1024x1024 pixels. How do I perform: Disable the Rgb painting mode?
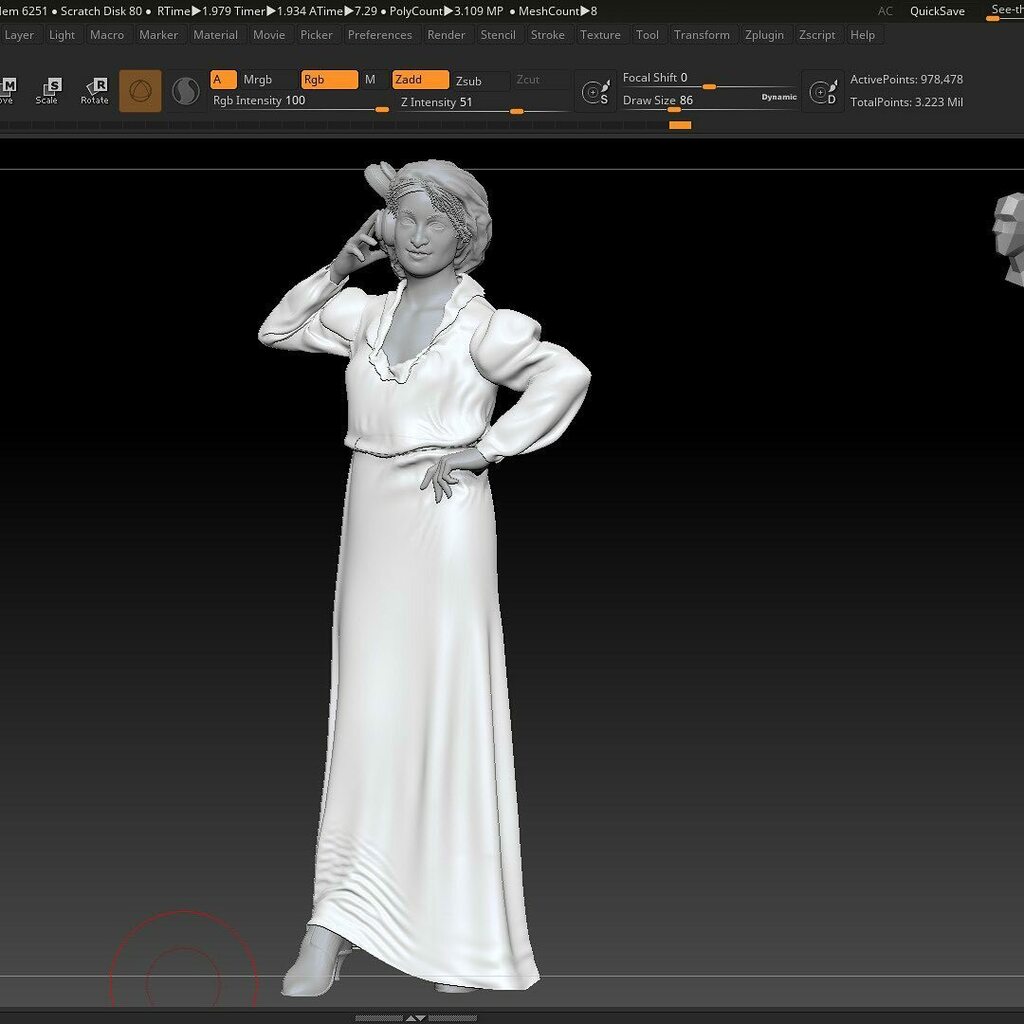click(x=328, y=80)
